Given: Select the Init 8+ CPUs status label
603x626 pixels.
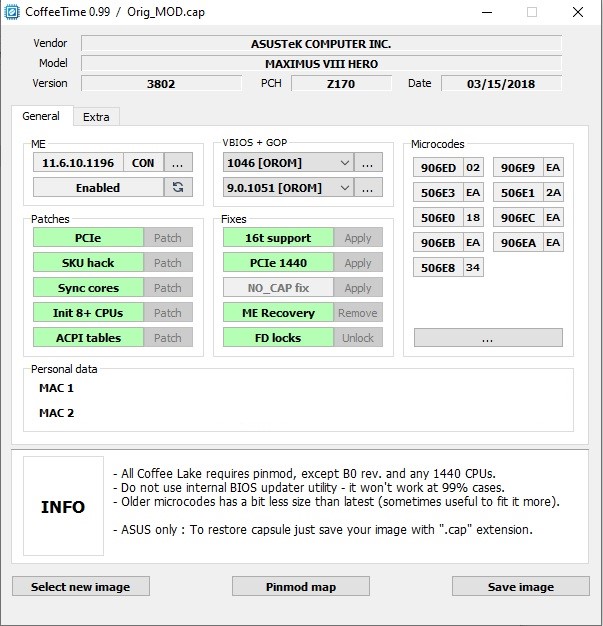Looking at the screenshot, I should click(x=88, y=313).
